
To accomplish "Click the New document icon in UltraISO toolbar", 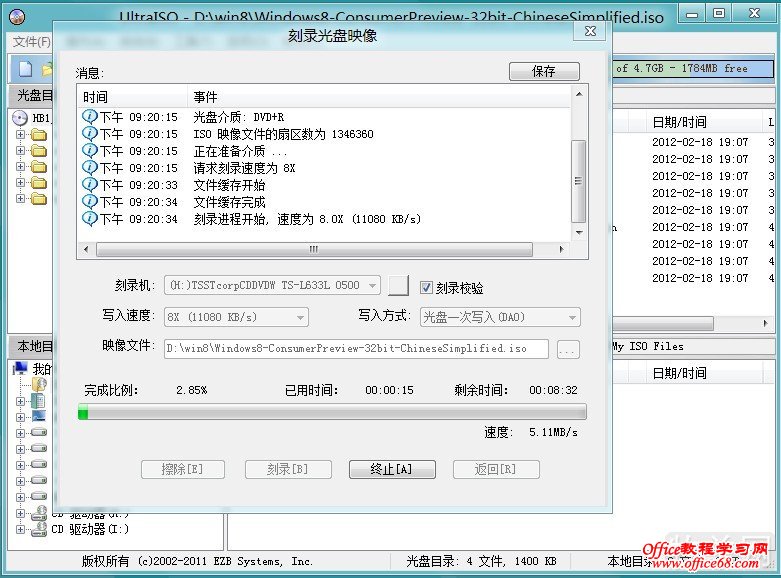I will 25,69.
